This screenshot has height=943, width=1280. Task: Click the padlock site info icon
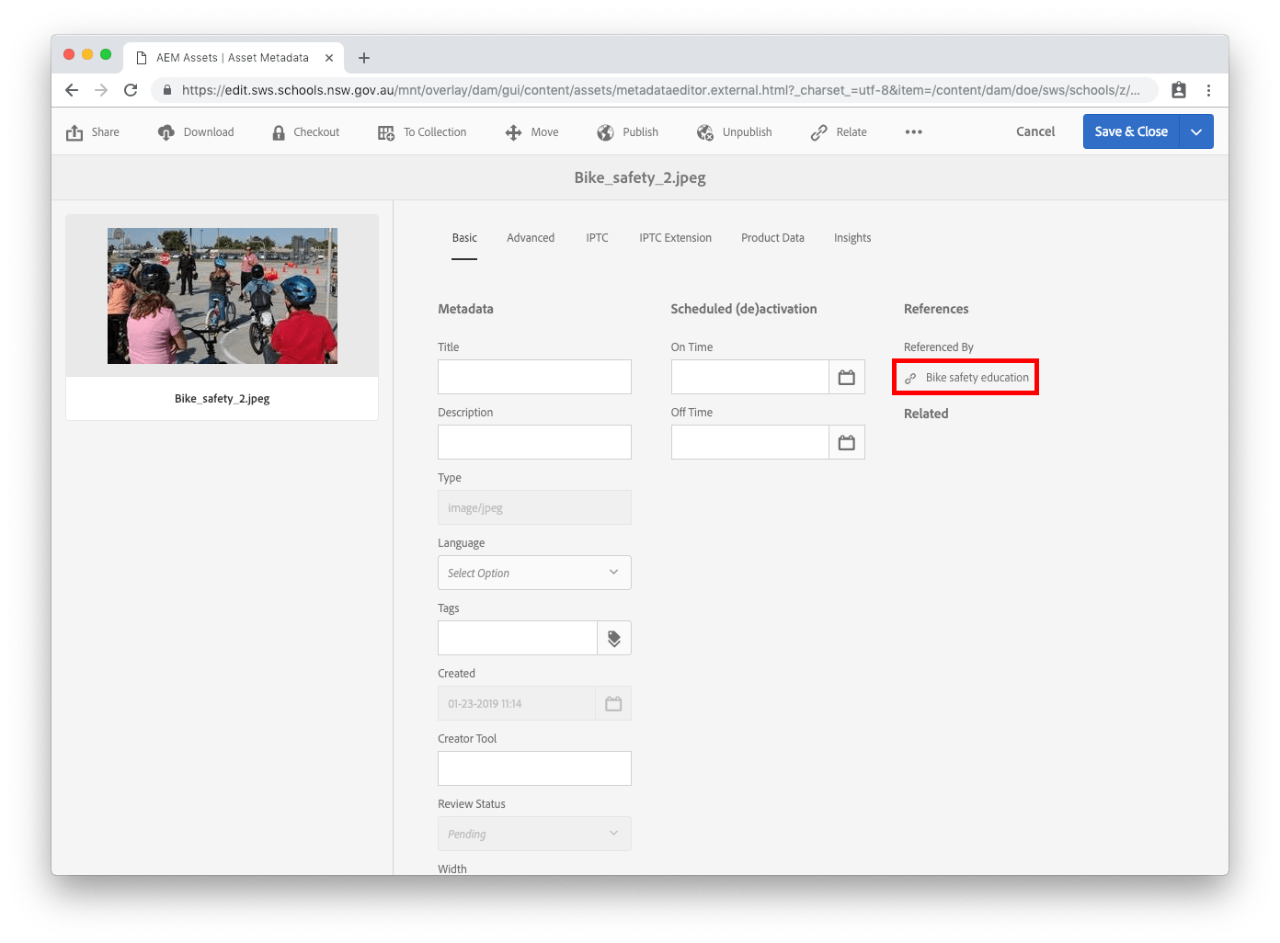167,90
